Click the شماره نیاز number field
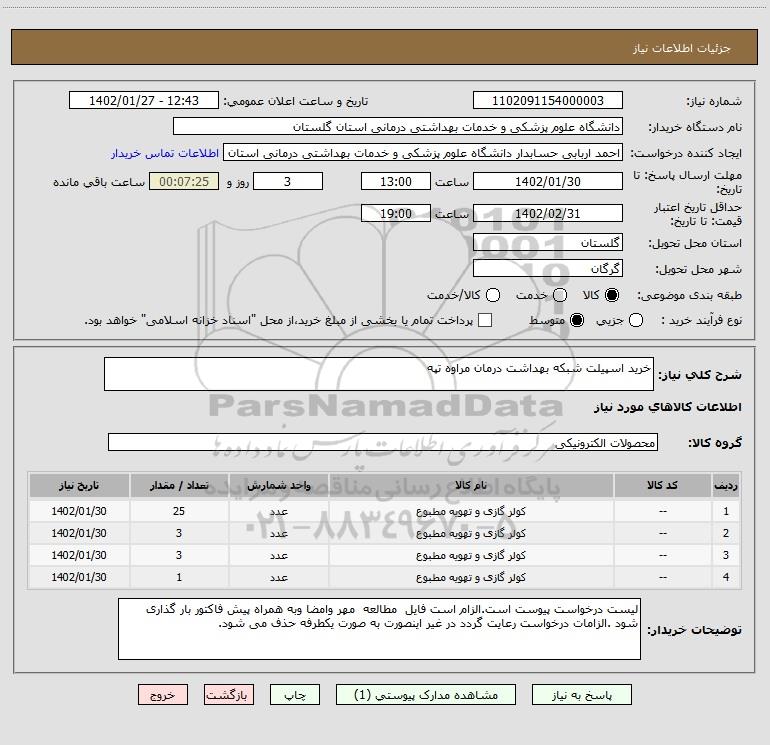 (548, 101)
